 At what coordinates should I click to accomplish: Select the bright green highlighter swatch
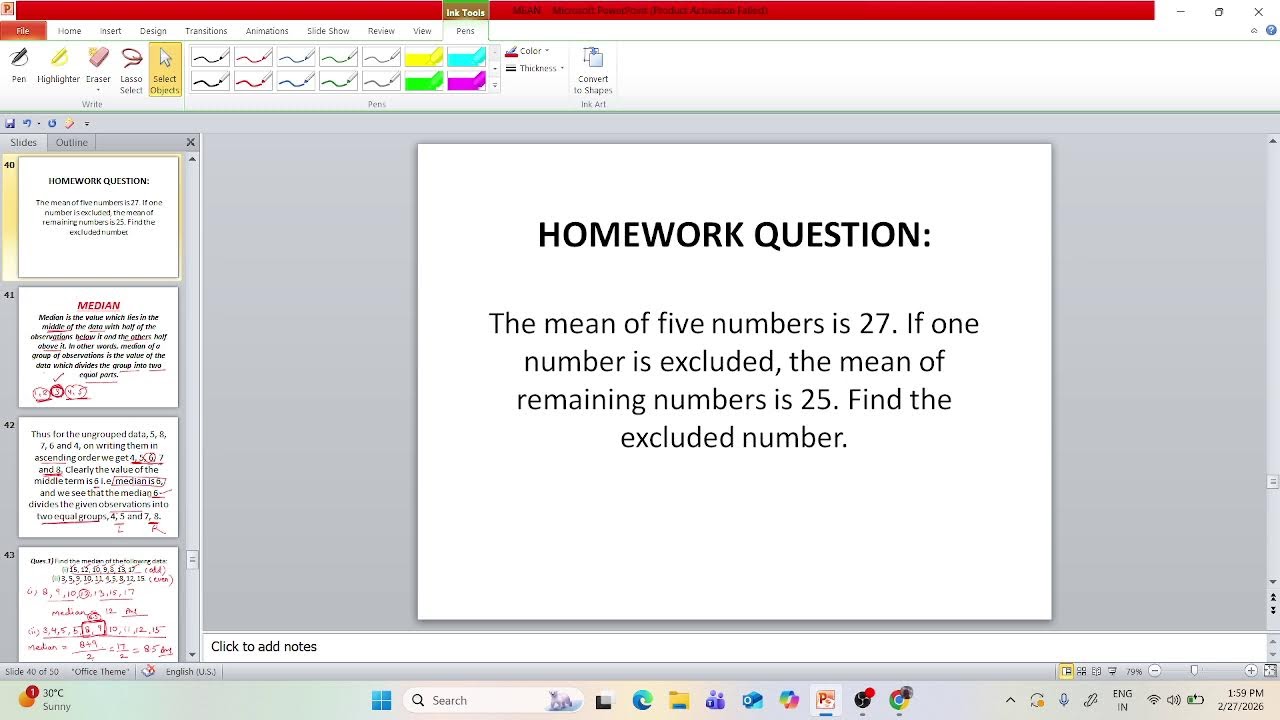424,81
